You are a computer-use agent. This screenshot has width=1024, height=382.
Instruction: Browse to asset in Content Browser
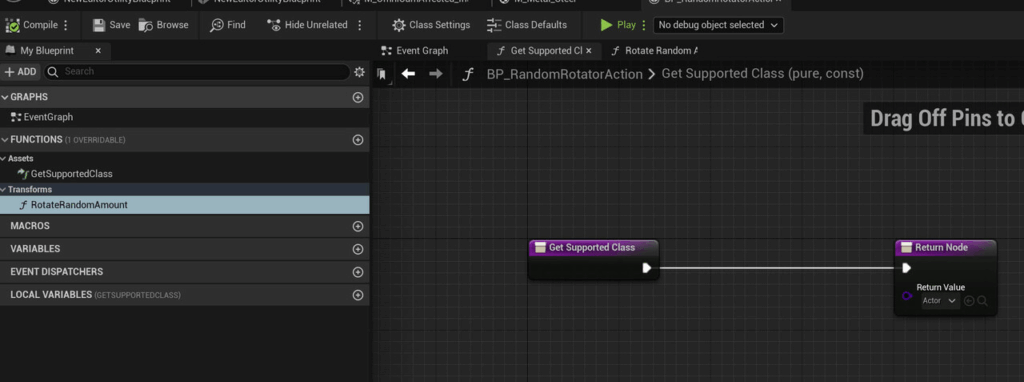[x=163, y=25]
